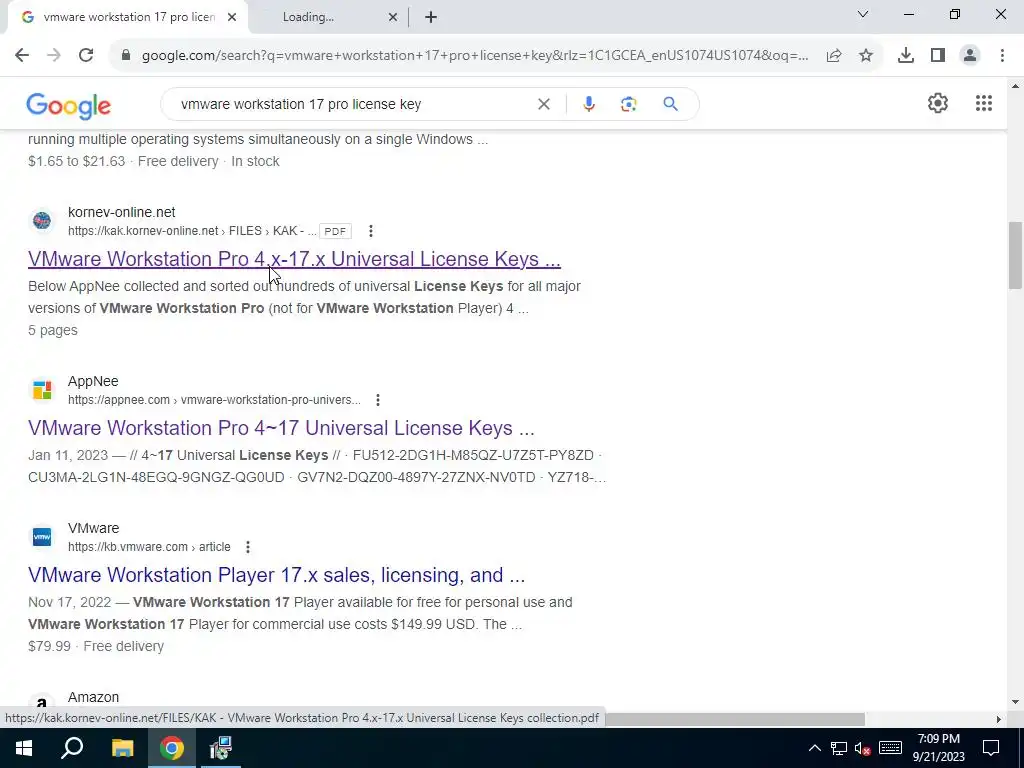Click the VMware site favicon

(42, 537)
